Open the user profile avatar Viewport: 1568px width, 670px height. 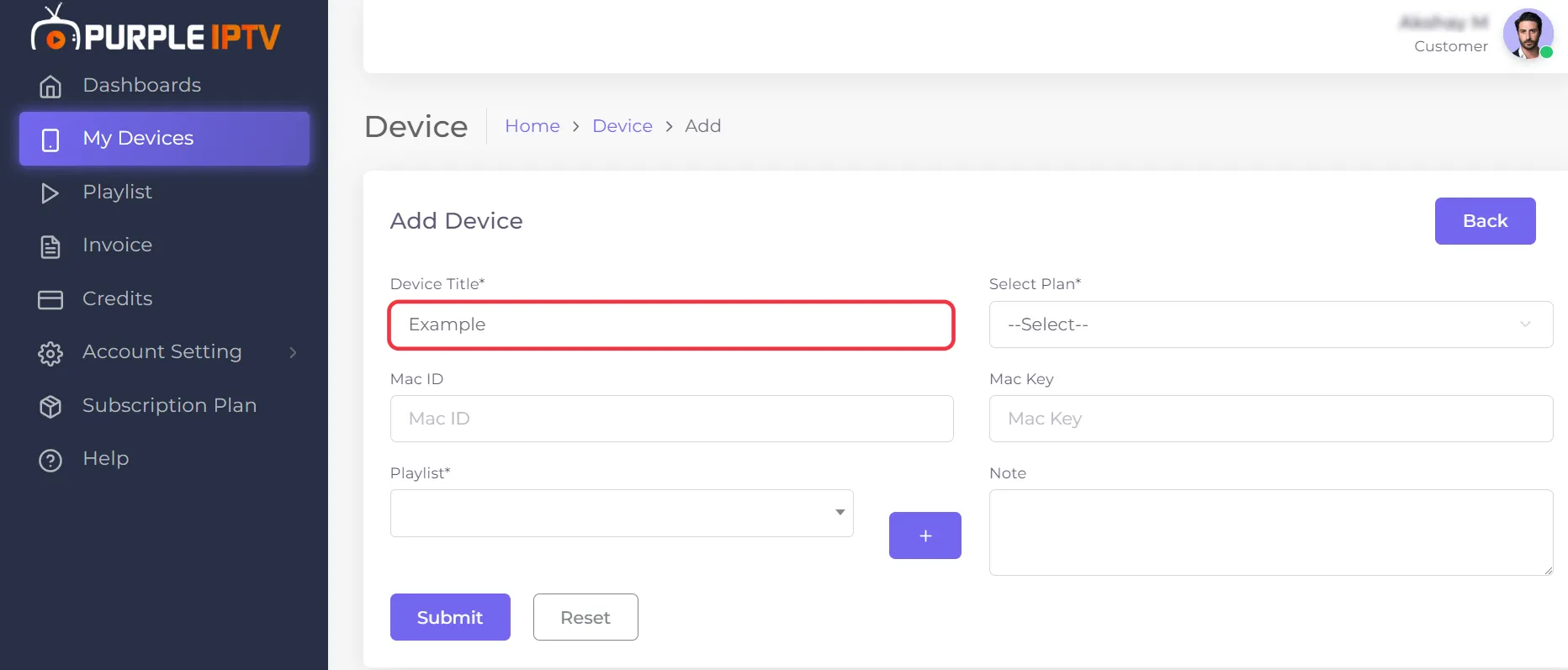[1528, 34]
